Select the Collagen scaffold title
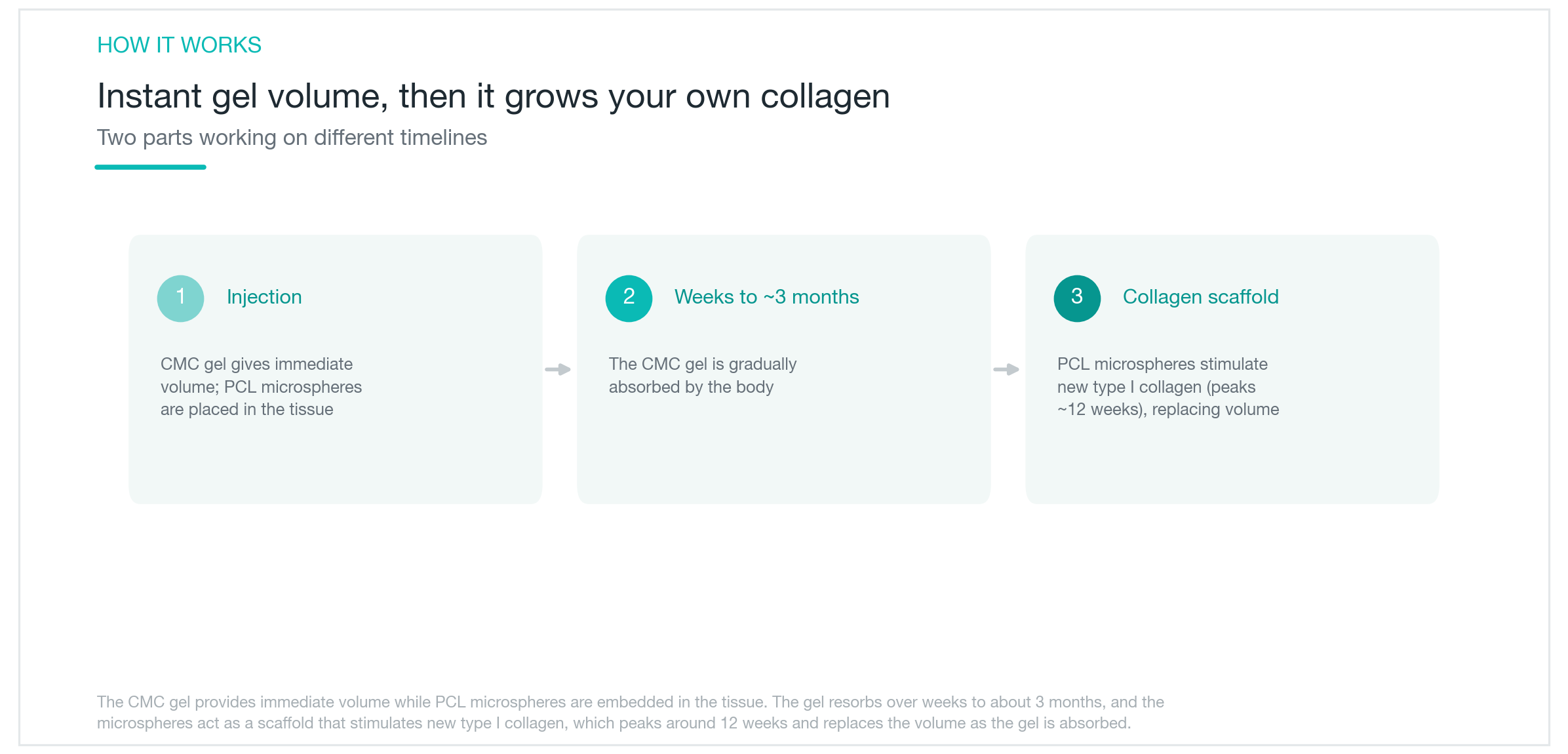This screenshot has width=1568, height=754. [1200, 297]
